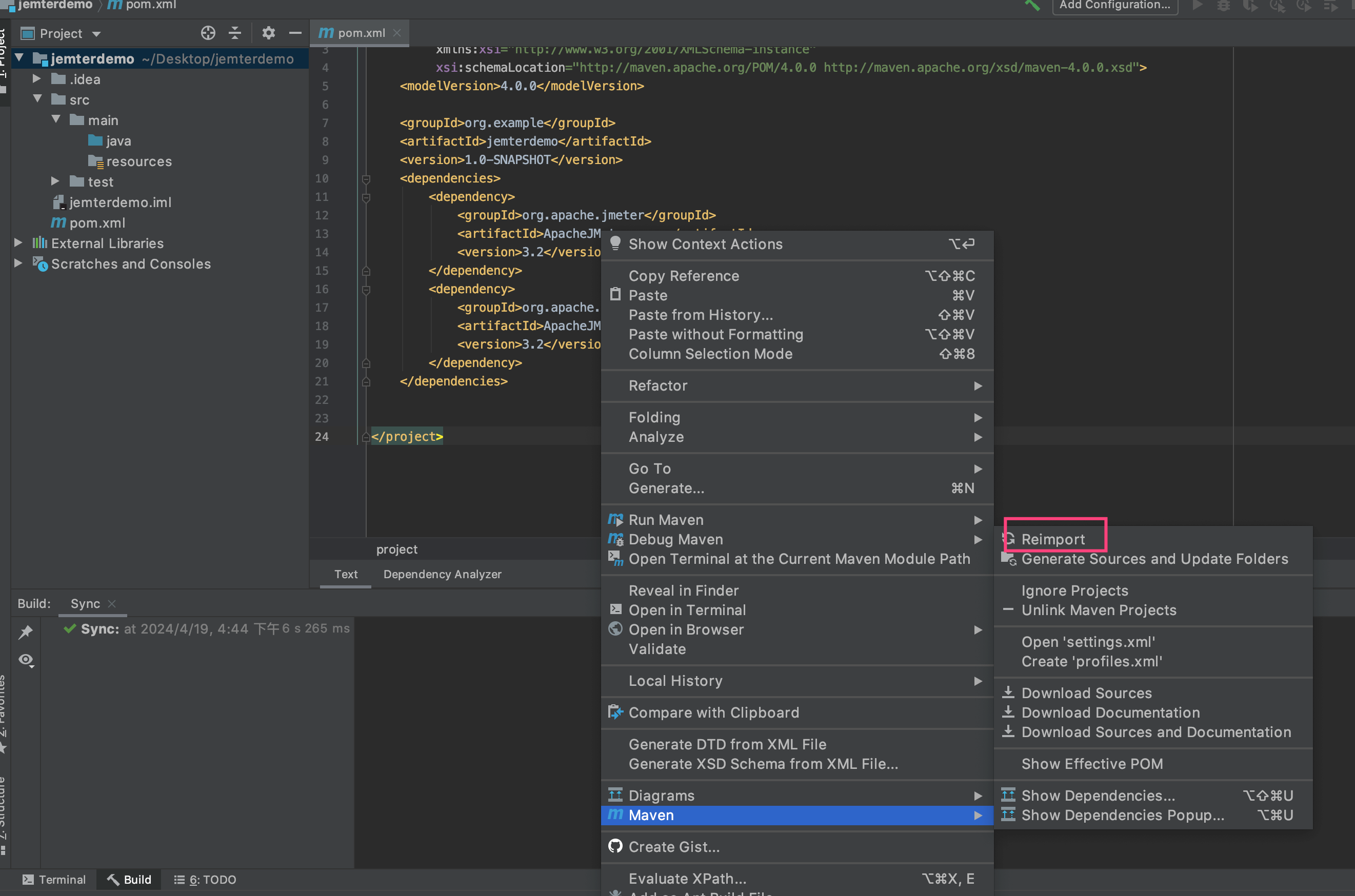The height and width of the screenshot is (896, 1355).
Task: Choose Download Sources from Maven submenu
Action: (x=1086, y=693)
